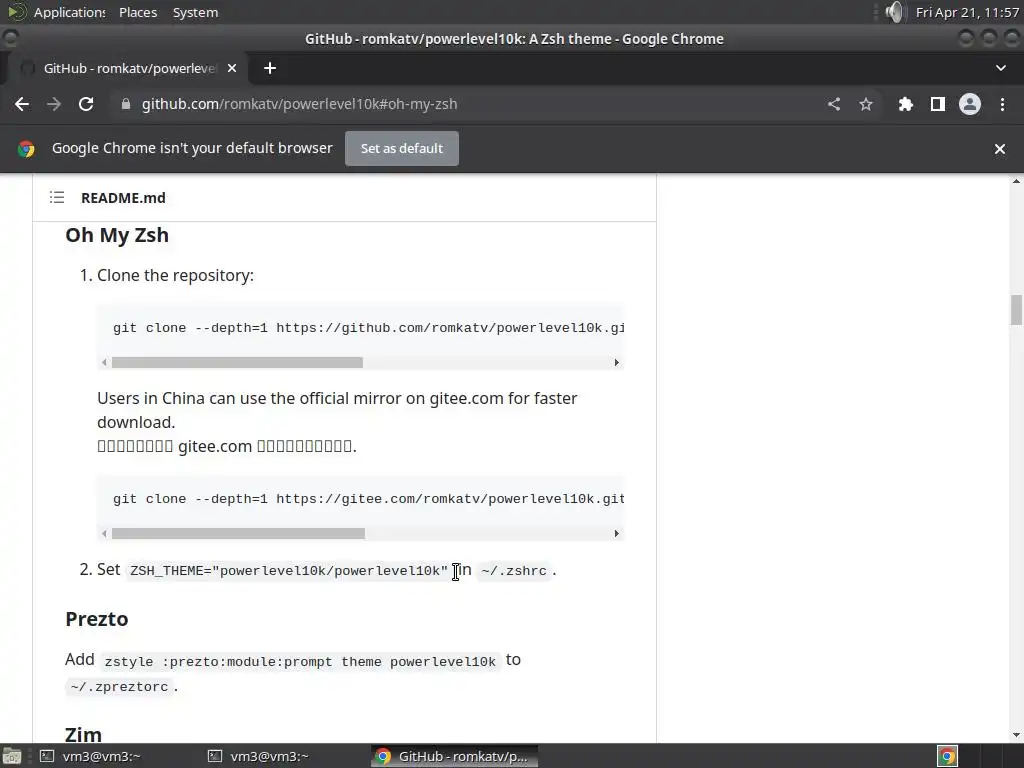Click the gitee clone code horizontal scrollbar thumb
The width and height of the screenshot is (1024, 768).
[x=238, y=534]
